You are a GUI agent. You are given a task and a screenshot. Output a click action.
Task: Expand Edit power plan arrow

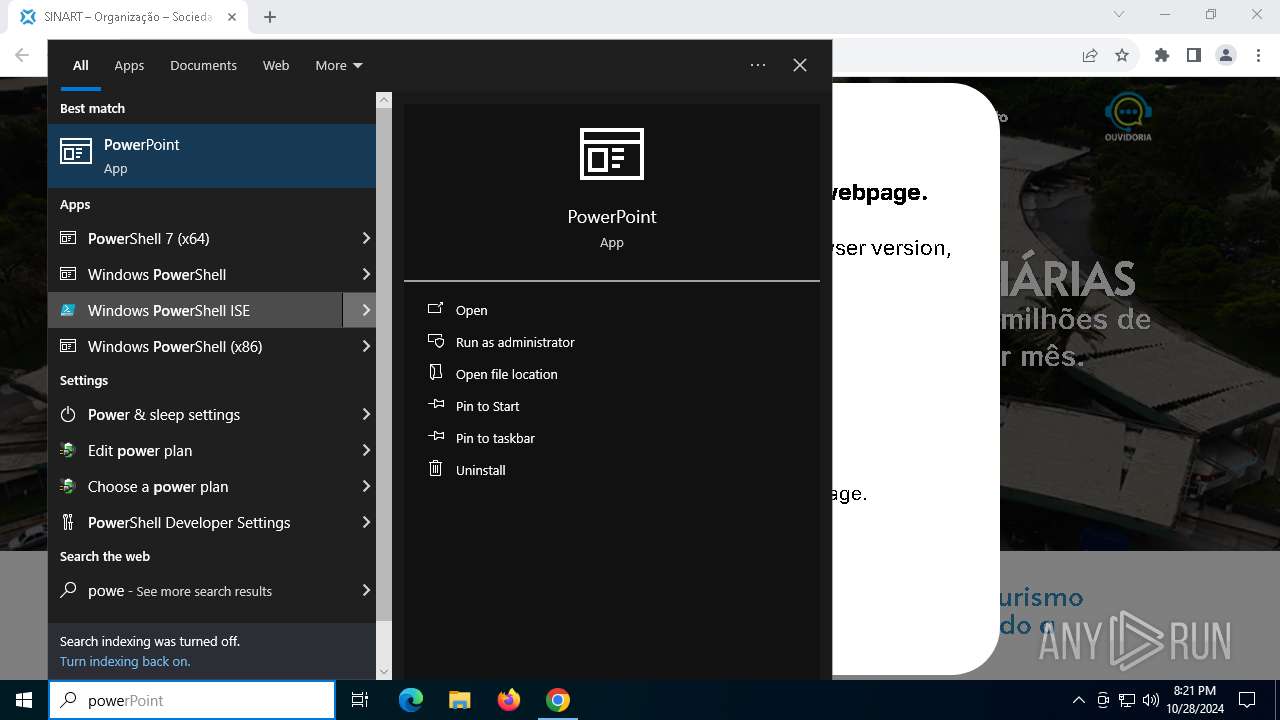(366, 450)
